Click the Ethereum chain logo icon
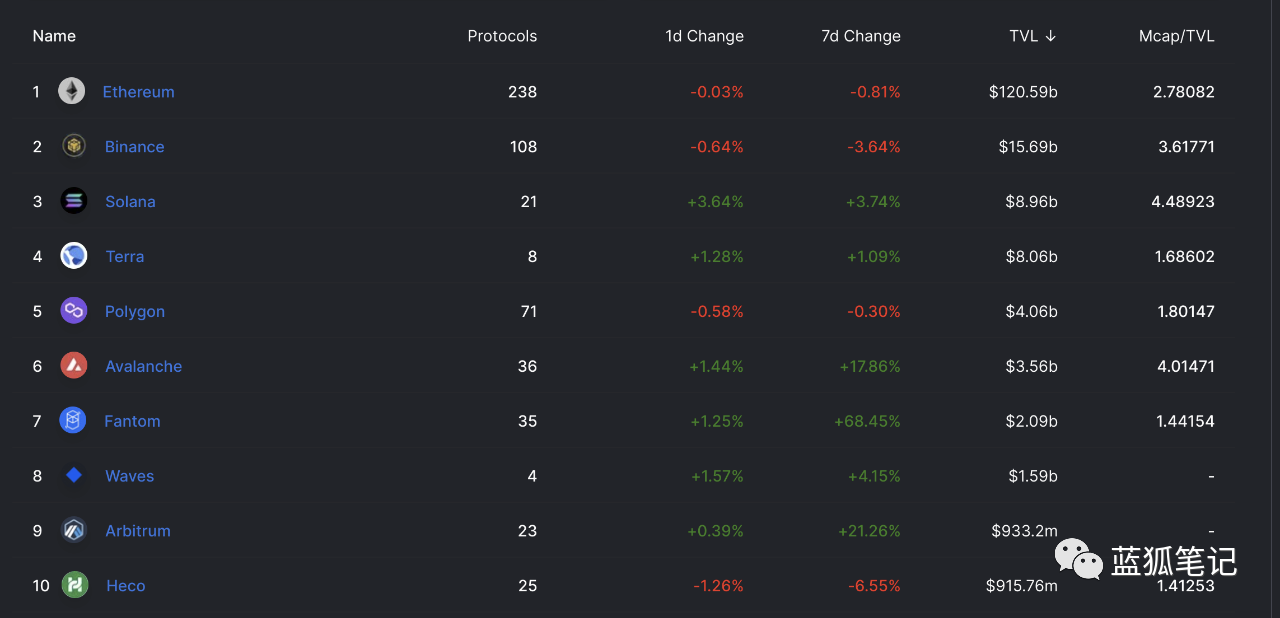The width and height of the screenshot is (1280, 618). (71, 91)
